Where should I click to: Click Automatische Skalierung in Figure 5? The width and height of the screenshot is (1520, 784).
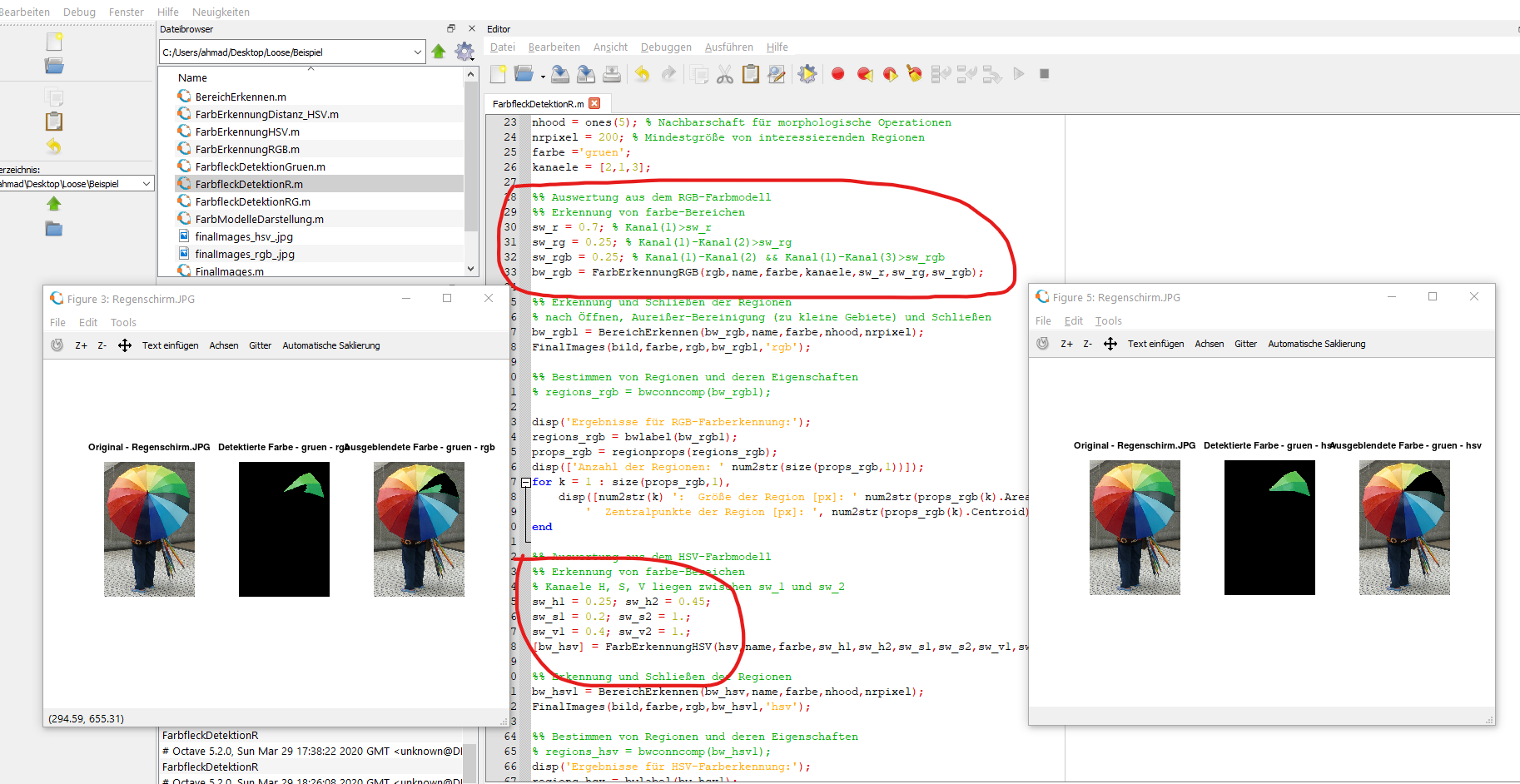tap(1316, 344)
